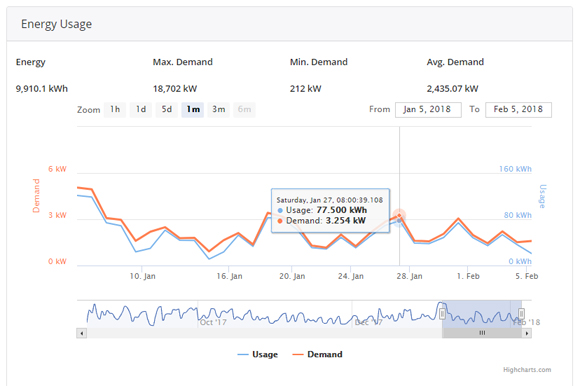
Task: Click the Usage y-axis title
Action: tap(542, 196)
